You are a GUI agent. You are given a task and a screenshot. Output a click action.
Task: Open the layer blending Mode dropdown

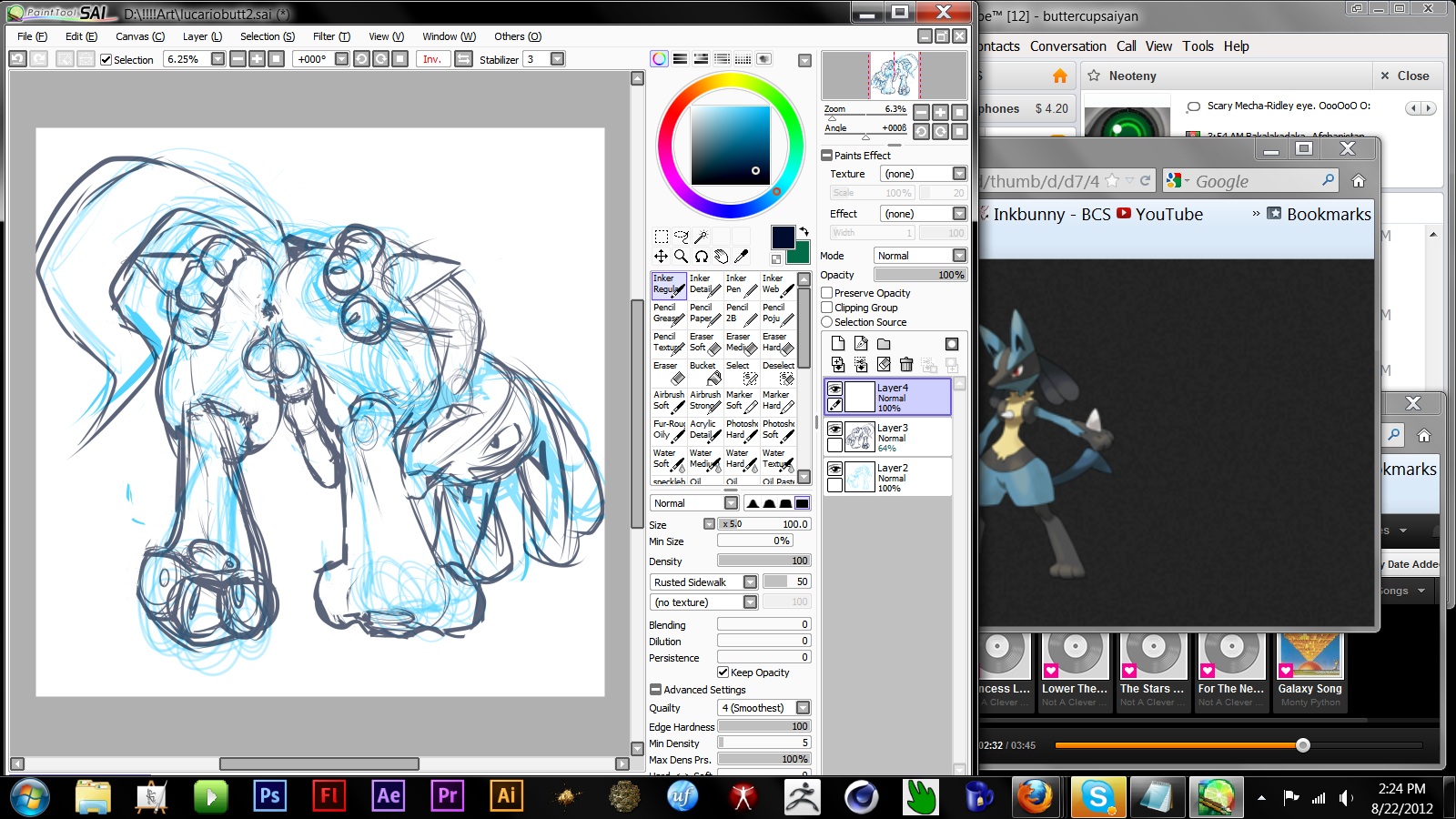coord(959,256)
